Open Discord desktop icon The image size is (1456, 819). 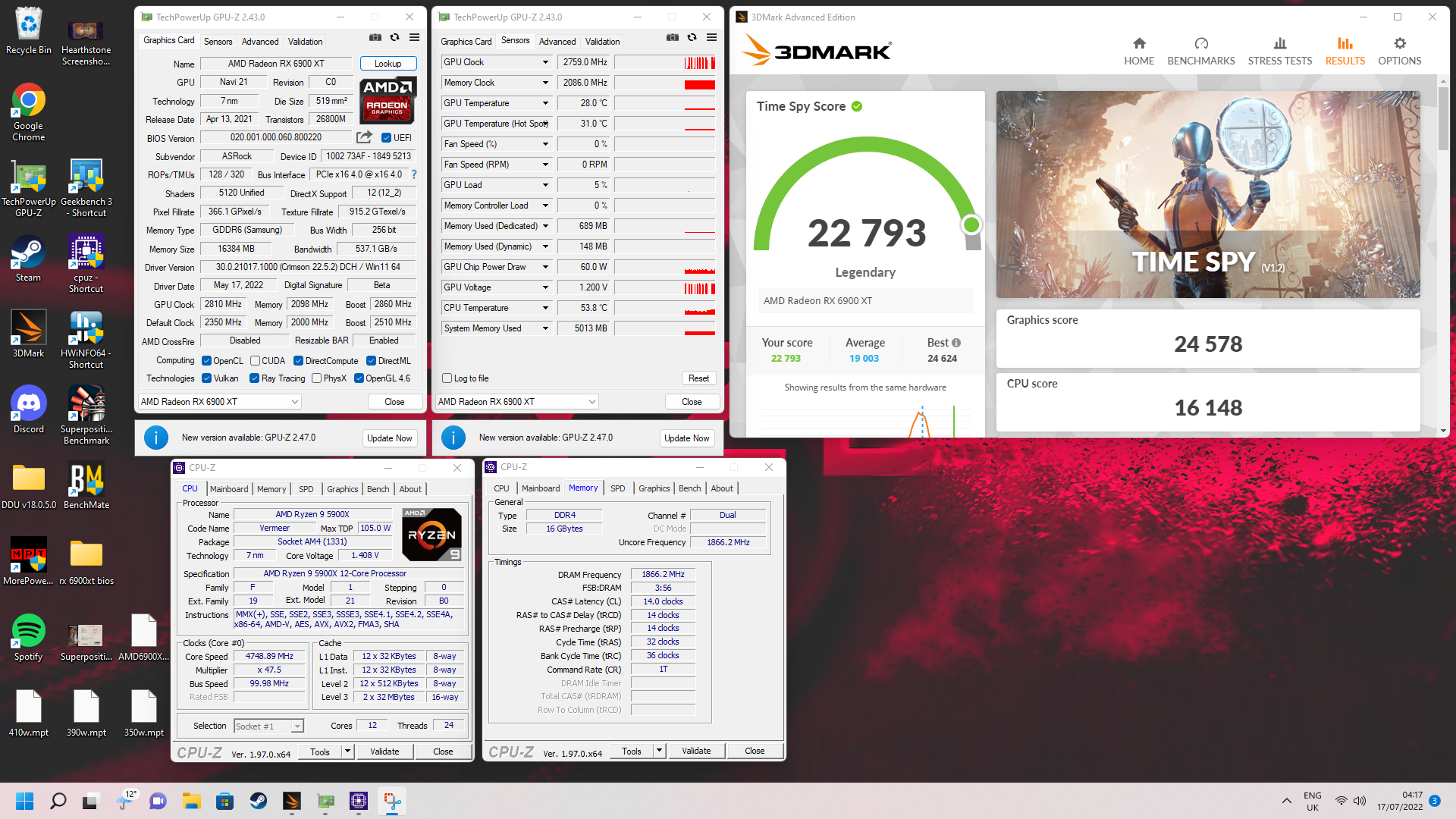pos(29,409)
